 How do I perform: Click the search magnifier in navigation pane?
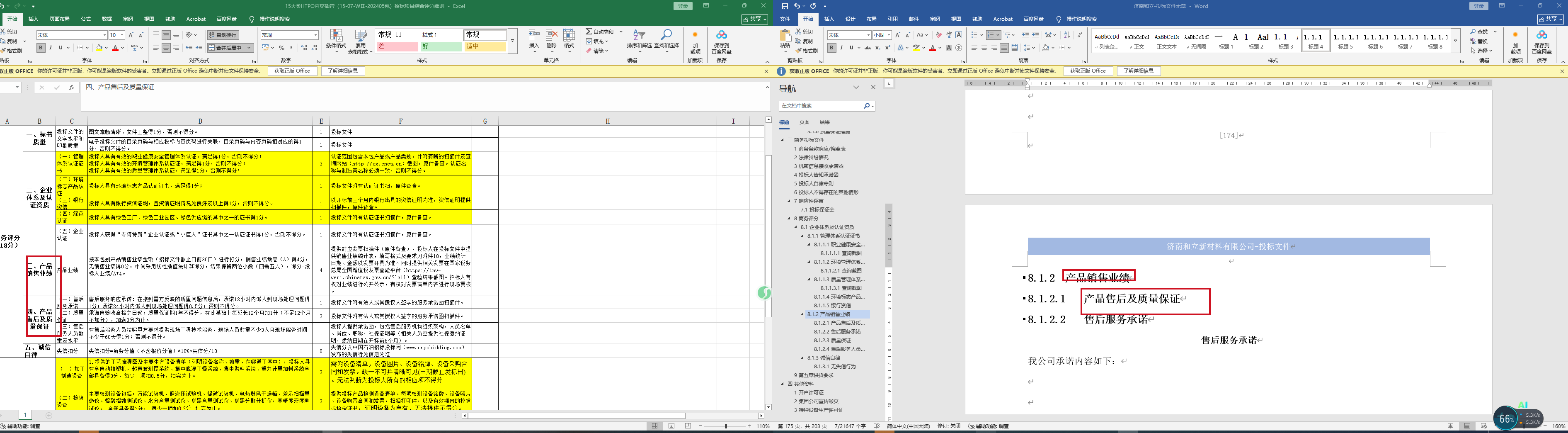point(866,106)
